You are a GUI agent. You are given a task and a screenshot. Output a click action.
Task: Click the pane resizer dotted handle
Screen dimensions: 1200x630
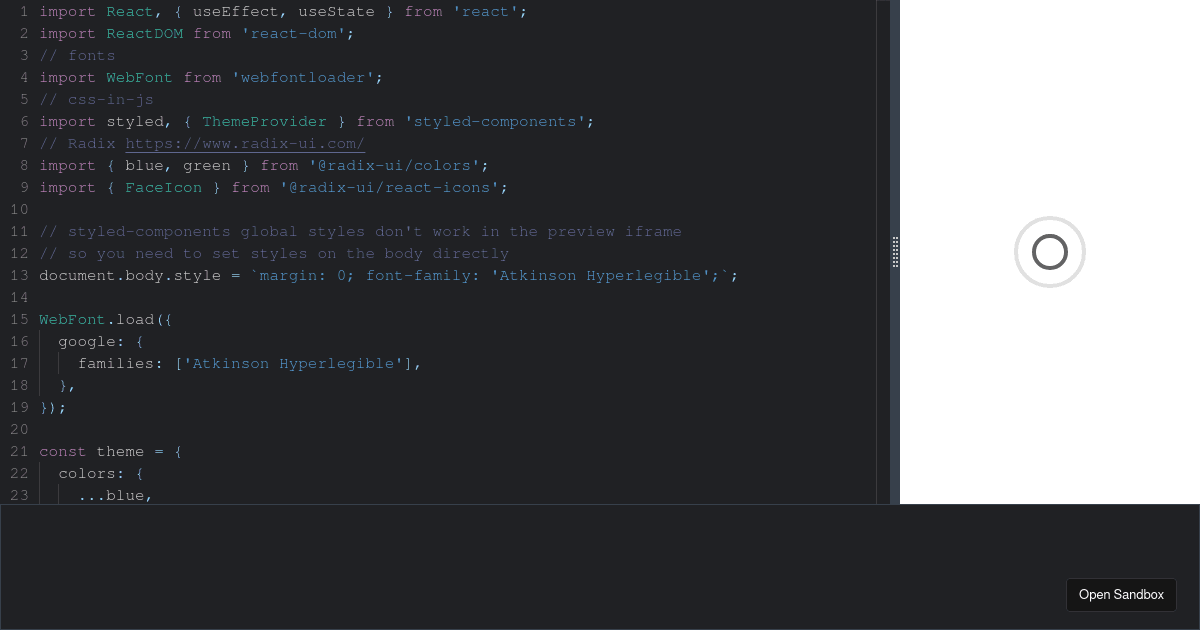pos(895,253)
